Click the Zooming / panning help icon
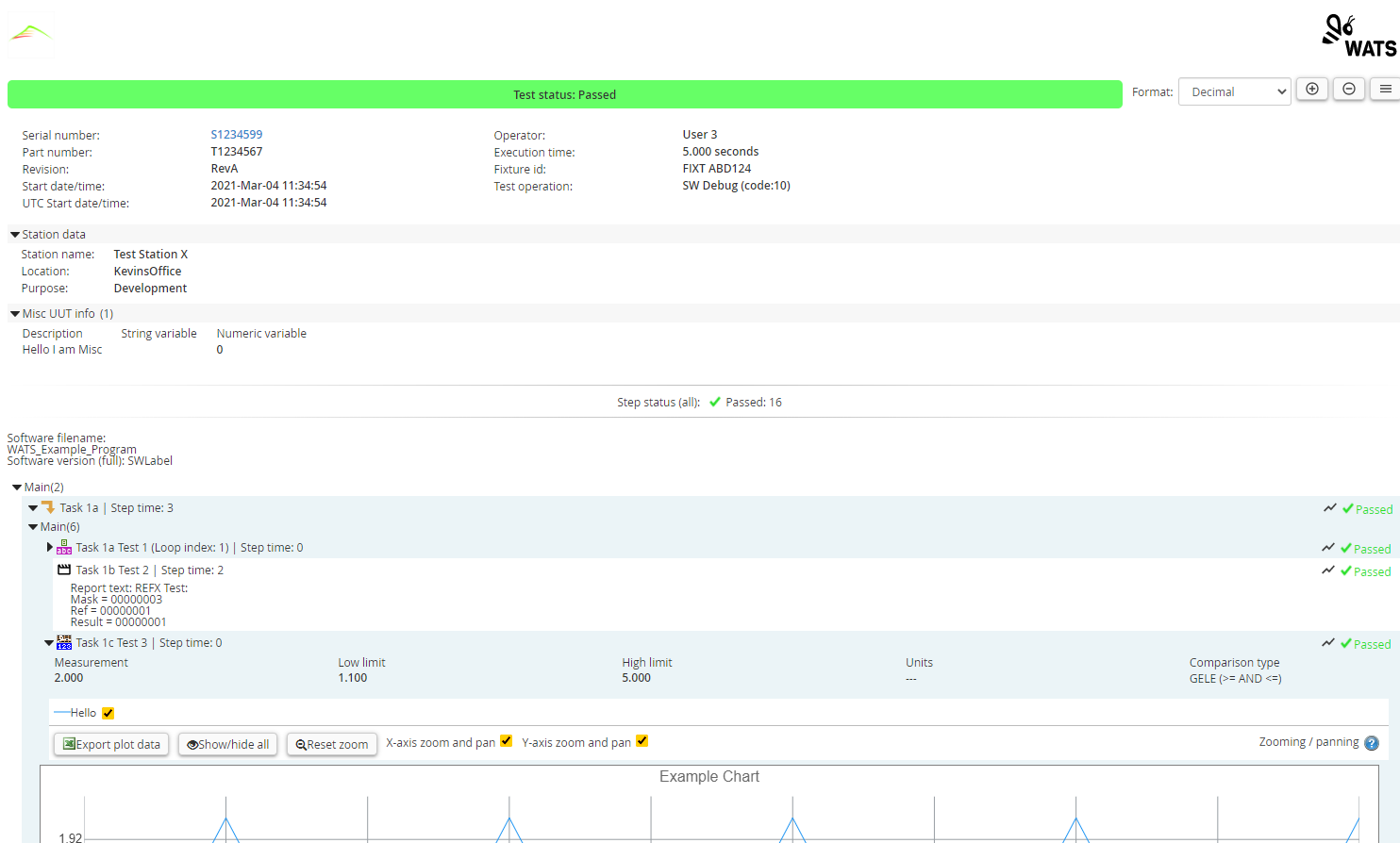1400x843 pixels. click(x=1372, y=743)
